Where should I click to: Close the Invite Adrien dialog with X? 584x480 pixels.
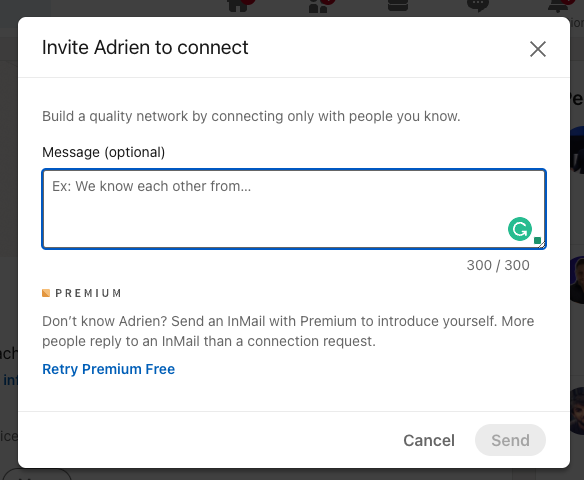tap(538, 49)
